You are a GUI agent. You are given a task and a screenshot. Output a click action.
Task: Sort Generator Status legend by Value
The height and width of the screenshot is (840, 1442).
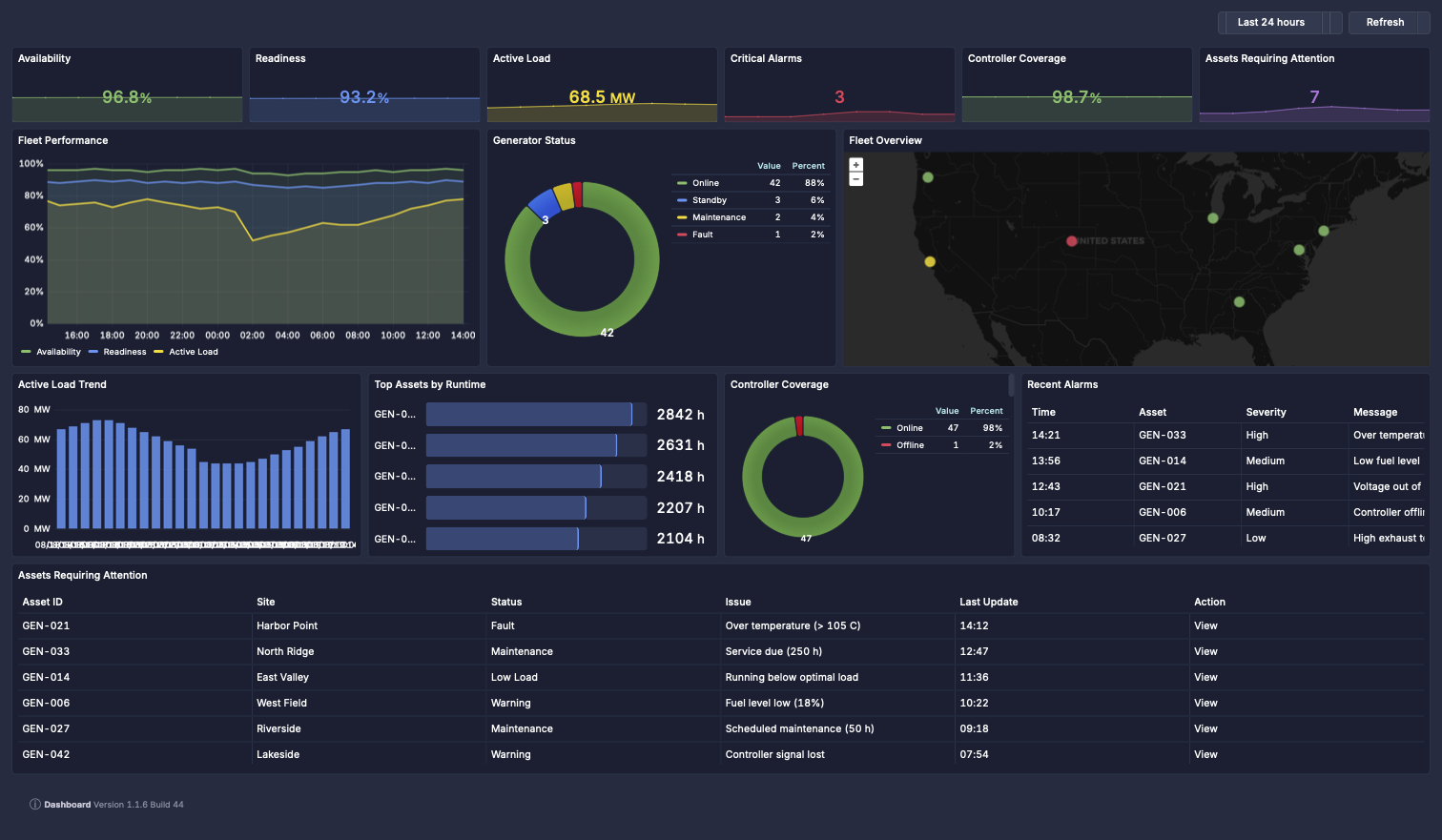click(x=769, y=166)
